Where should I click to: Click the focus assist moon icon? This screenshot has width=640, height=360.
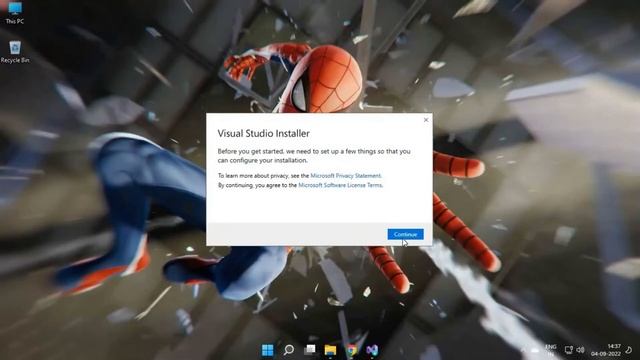pyautogui.click(x=629, y=350)
